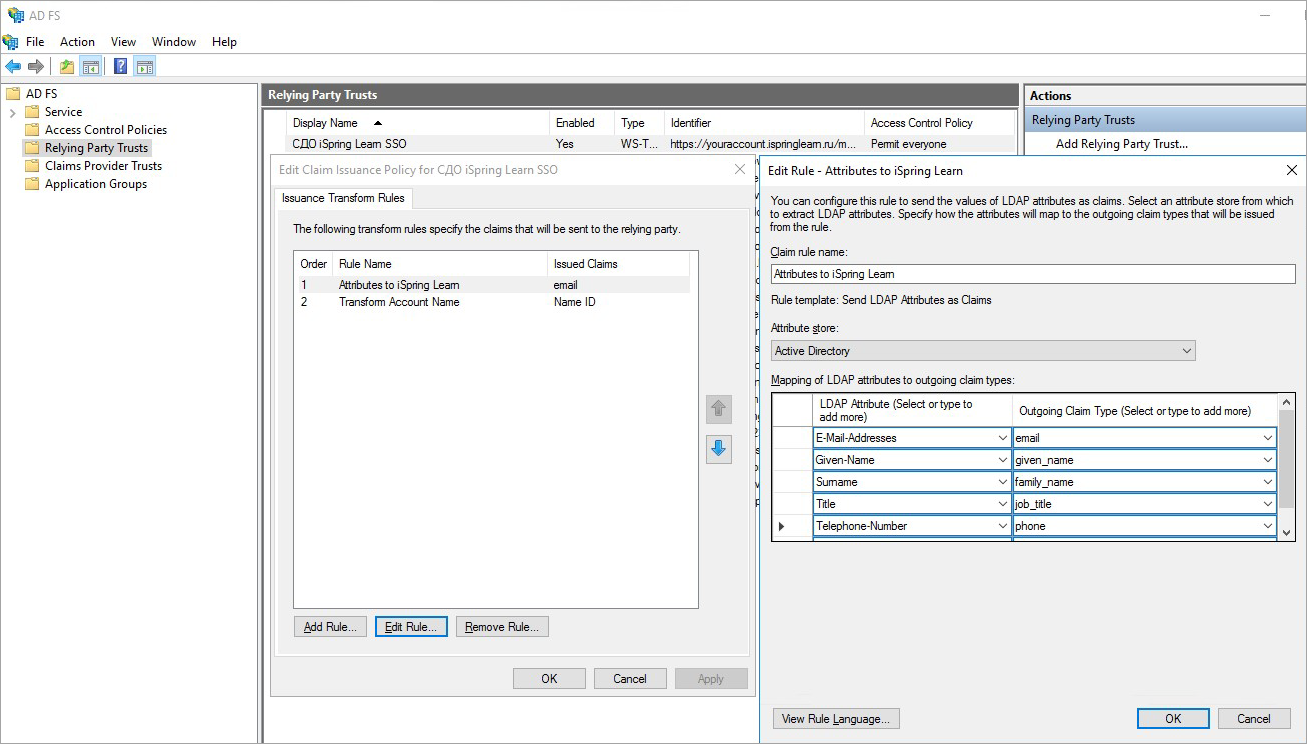Click the Enabled column header
The image size is (1307, 744).
[x=582, y=123]
